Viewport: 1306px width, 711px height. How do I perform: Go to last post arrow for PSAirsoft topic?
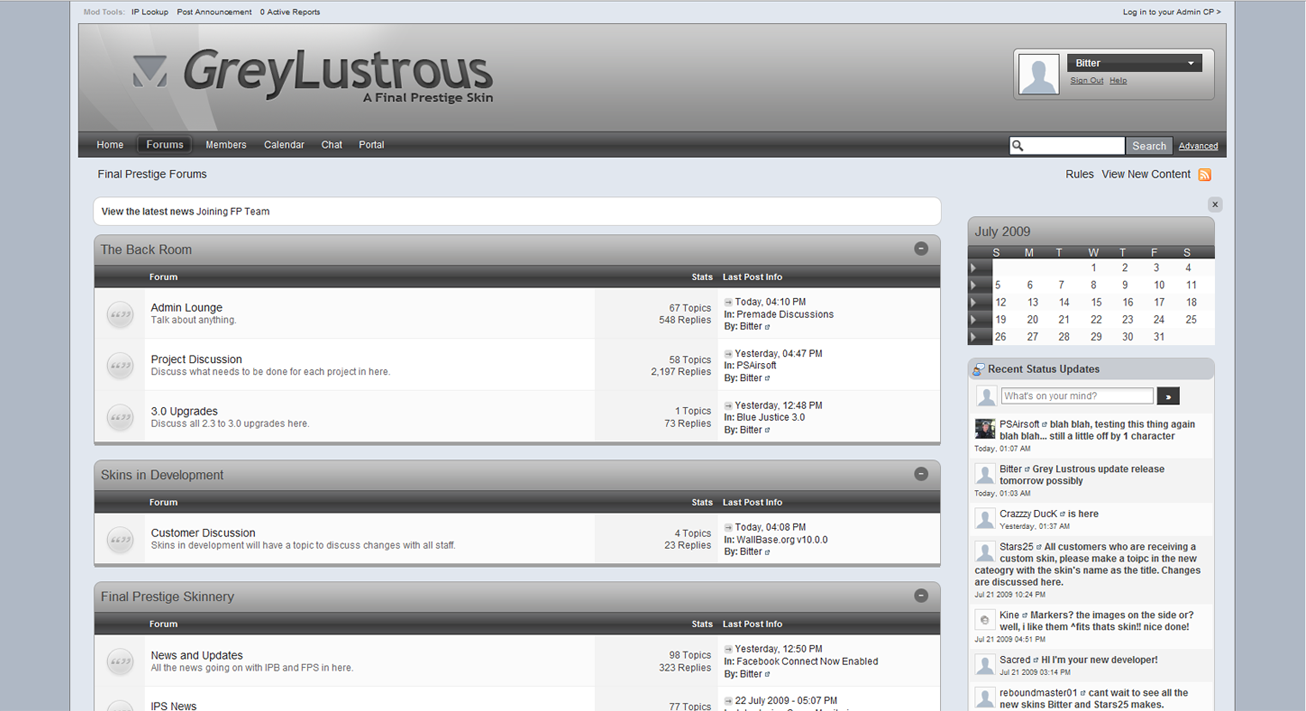tap(729, 354)
